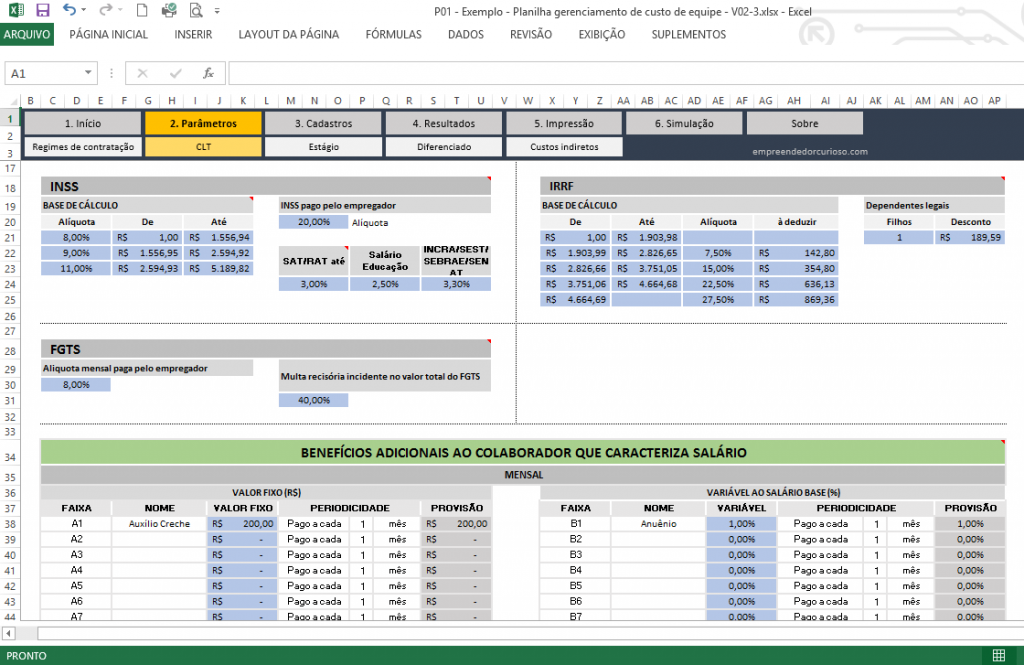Click the SAT/RAT 3,00% cell
This screenshot has height=665, width=1024.
[313, 284]
